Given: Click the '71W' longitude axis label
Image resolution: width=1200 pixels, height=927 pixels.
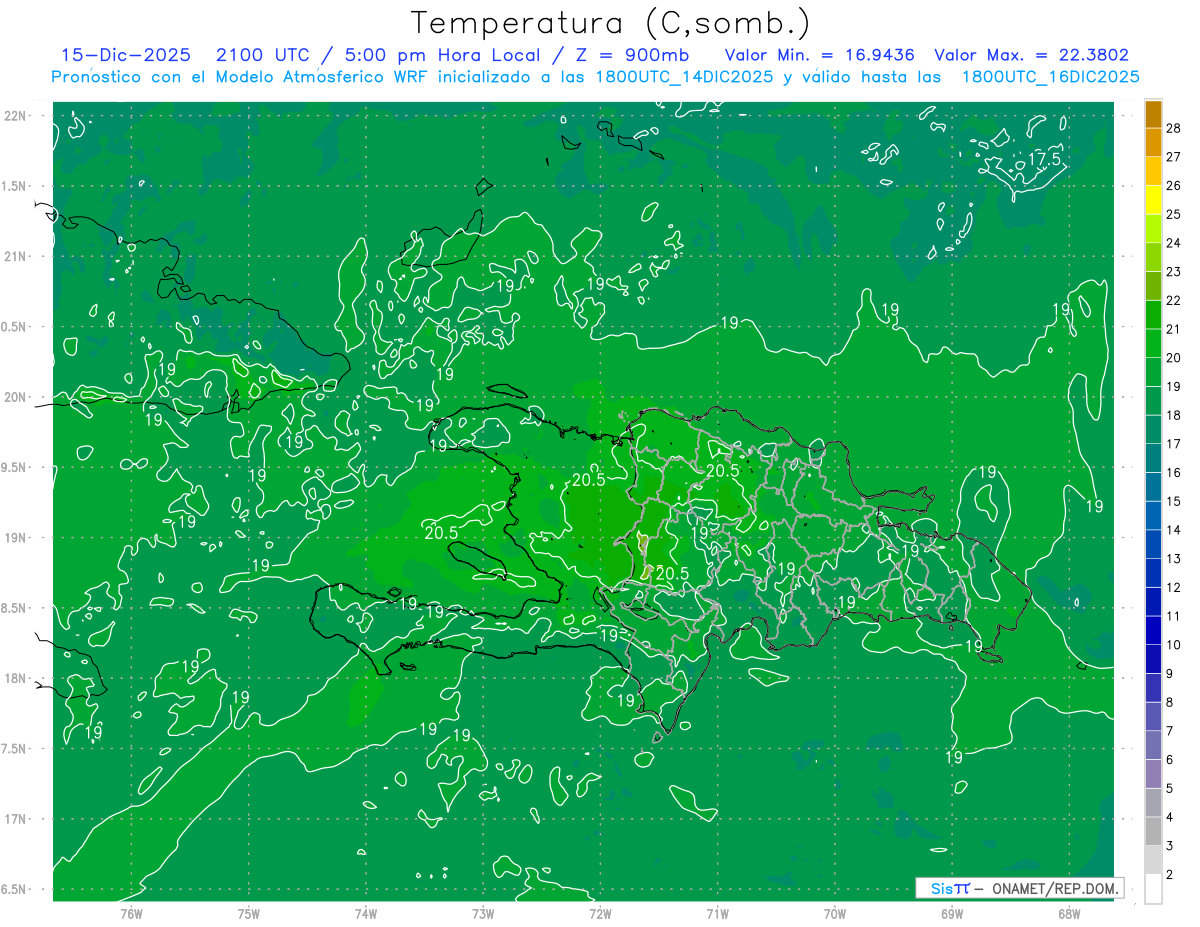Looking at the screenshot, I should click(x=717, y=913).
